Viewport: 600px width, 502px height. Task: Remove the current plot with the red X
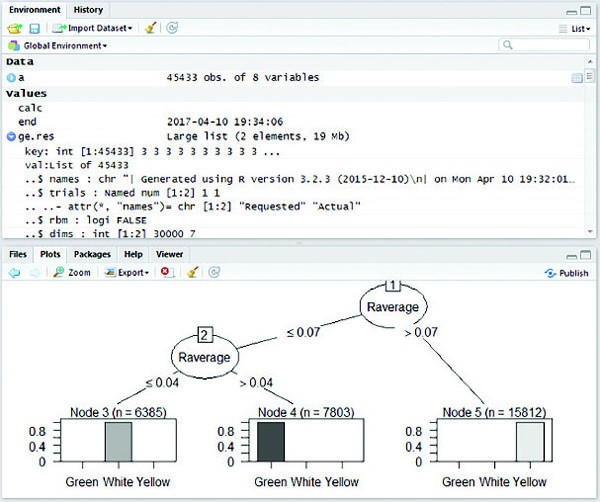(x=166, y=272)
